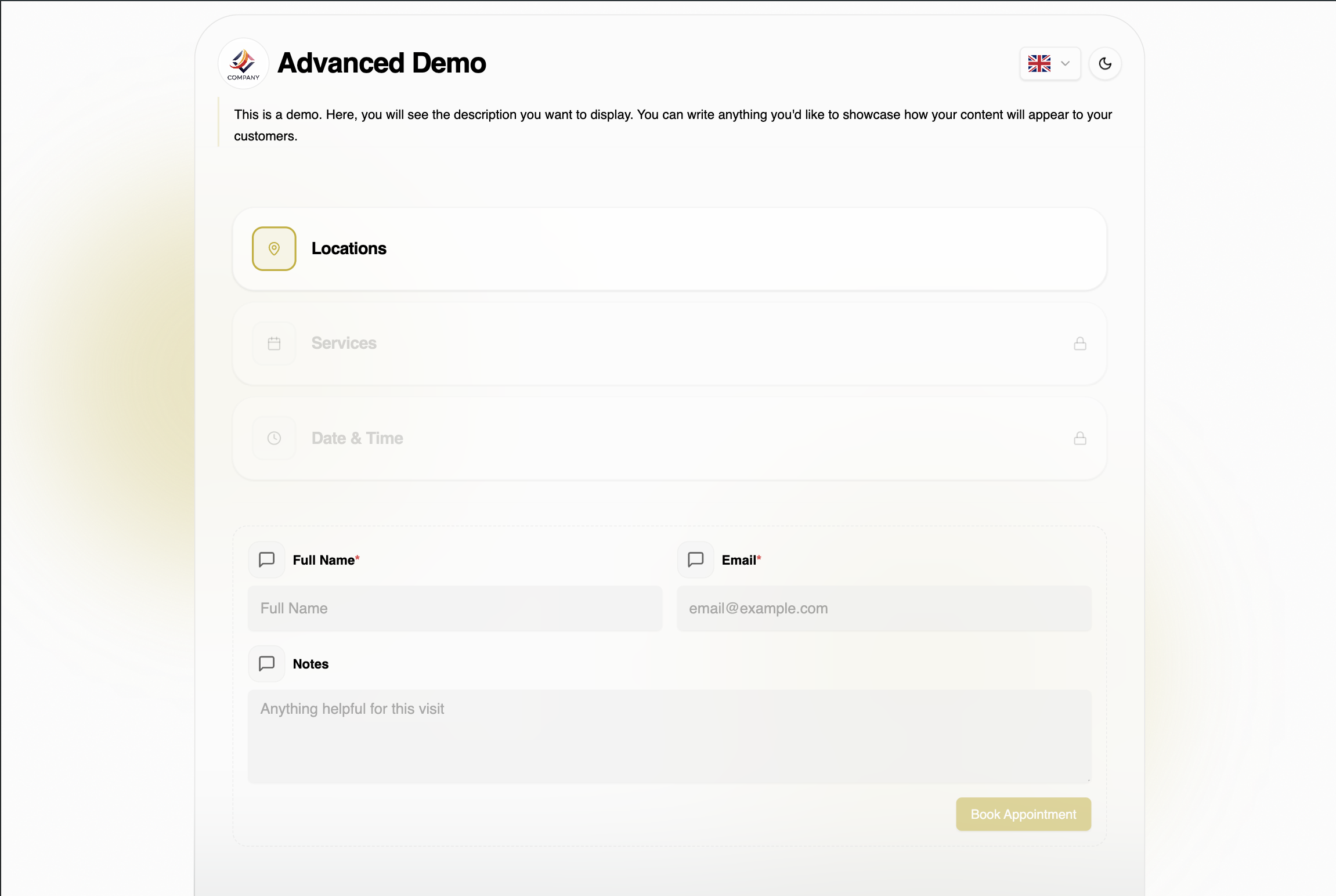Screen dimensions: 1336x896
Task: Click the lock icon on Services row
Action: click(1080, 344)
